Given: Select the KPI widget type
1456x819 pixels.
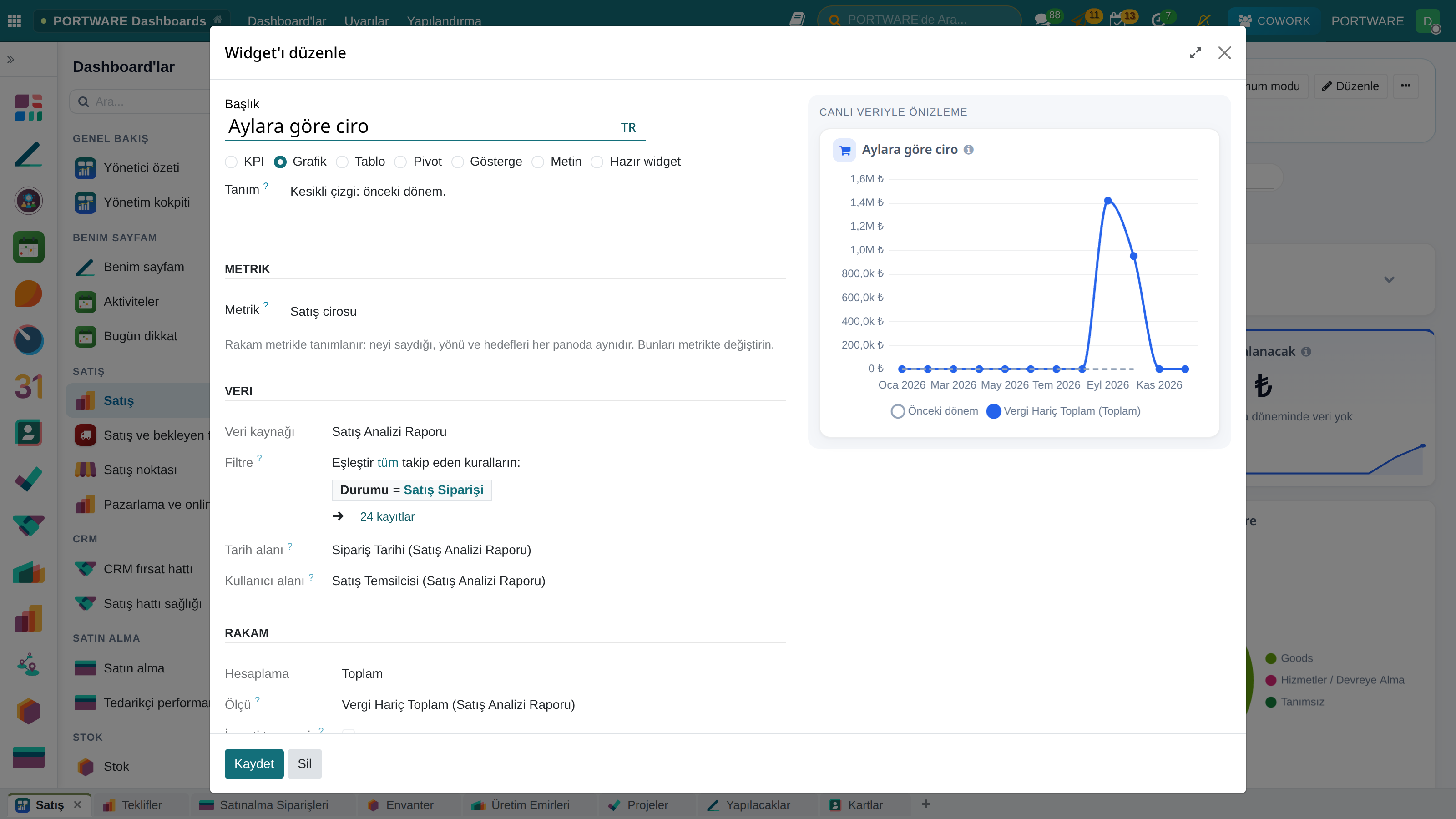Looking at the screenshot, I should pos(231,162).
